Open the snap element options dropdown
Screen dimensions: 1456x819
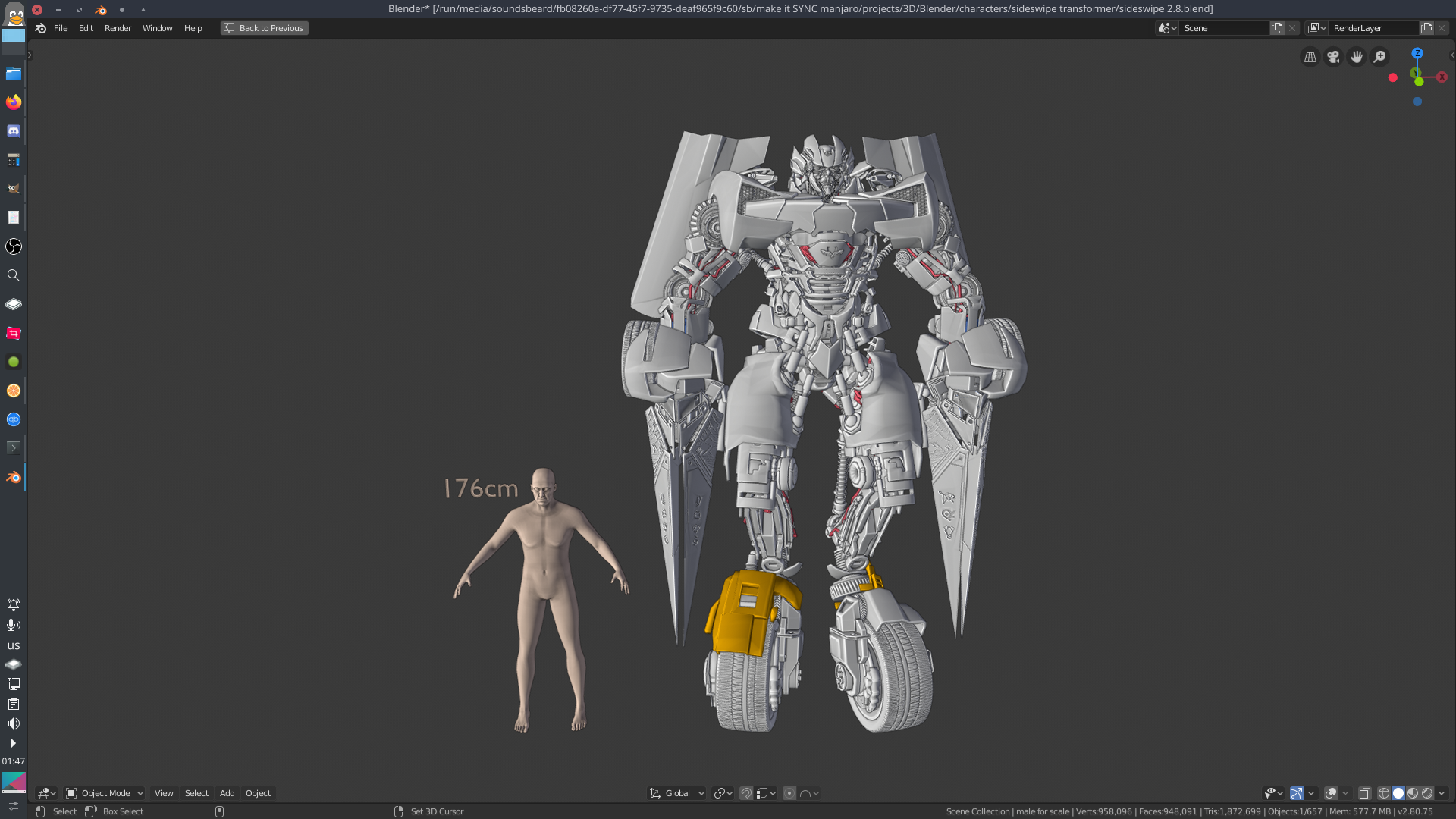click(x=766, y=793)
